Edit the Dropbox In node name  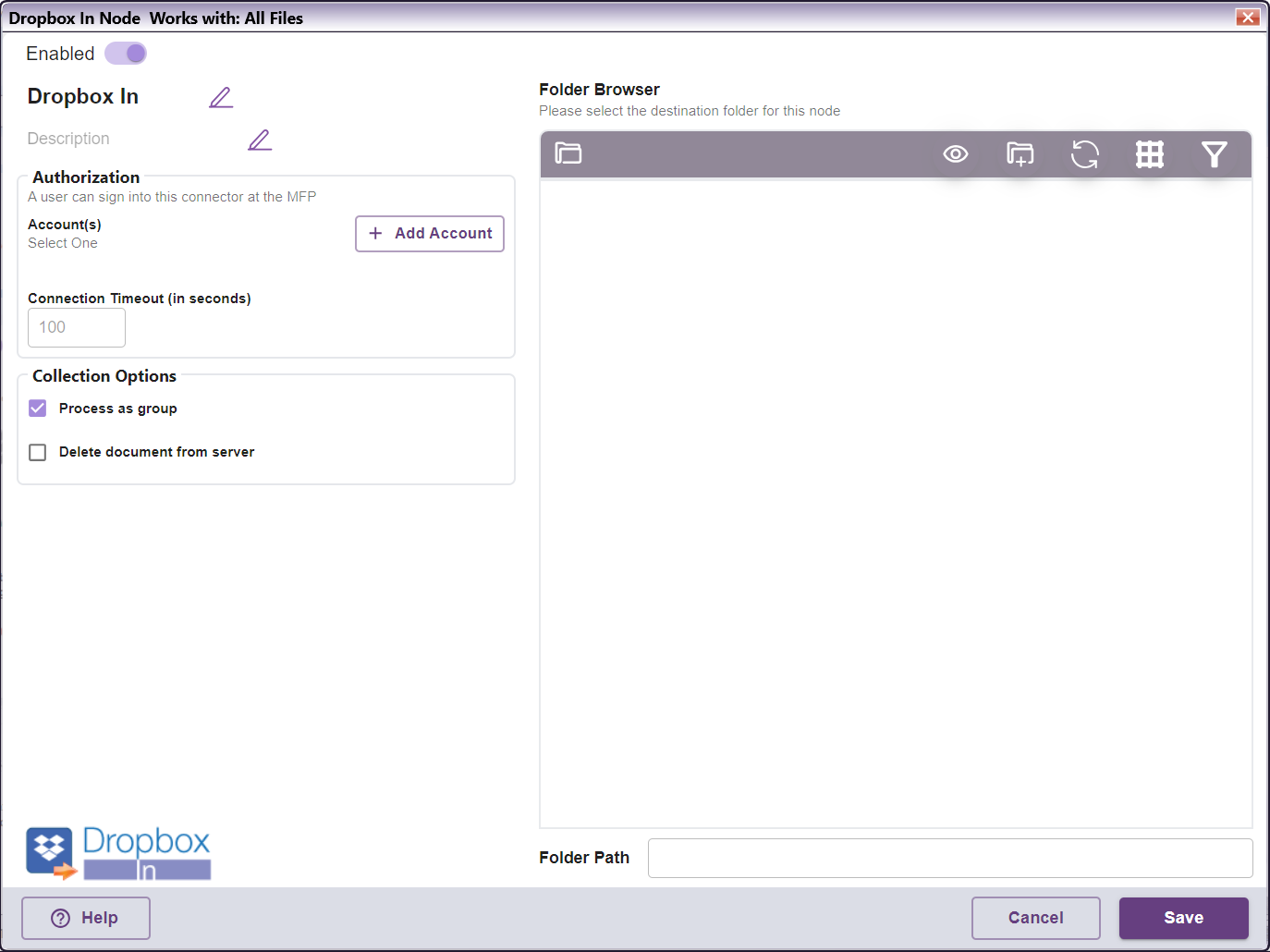[221, 97]
